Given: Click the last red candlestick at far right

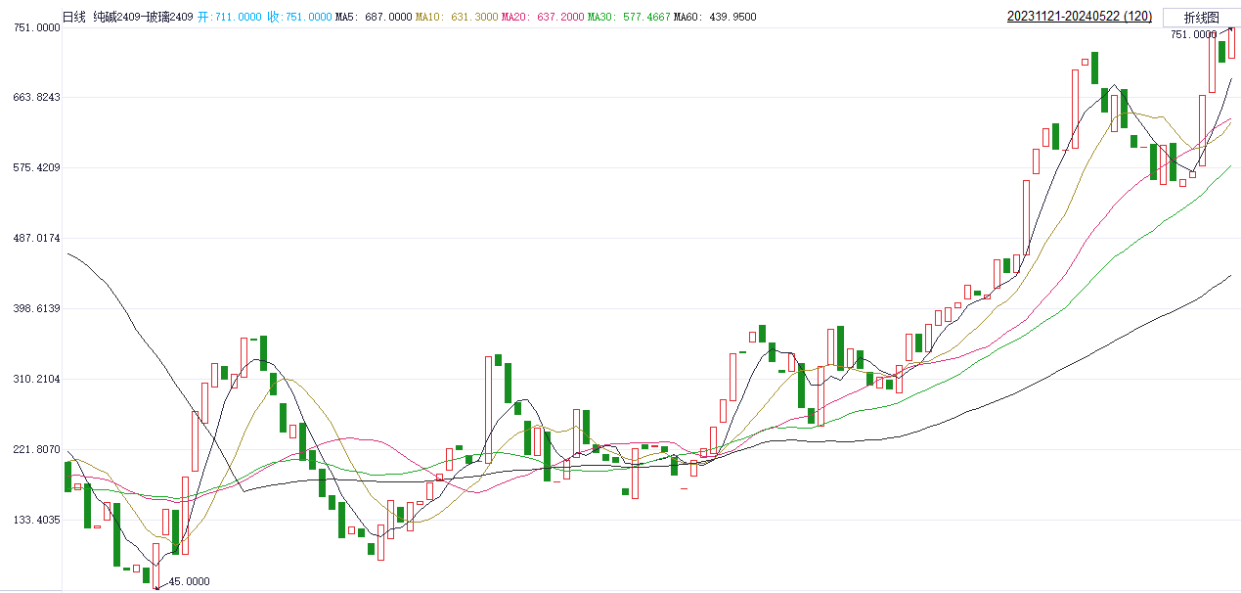Looking at the screenshot, I should (x=1232, y=43).
